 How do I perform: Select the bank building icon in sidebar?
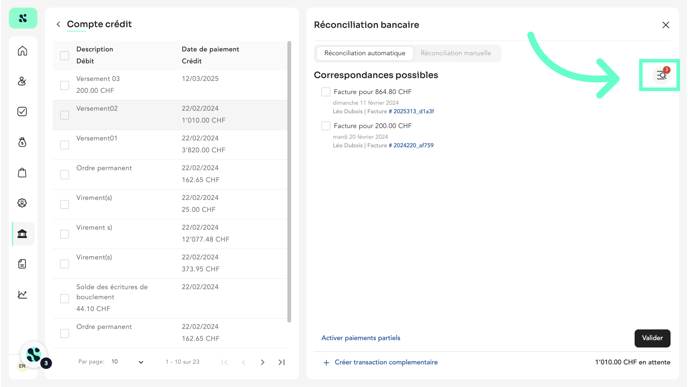(x=22, y=233)
